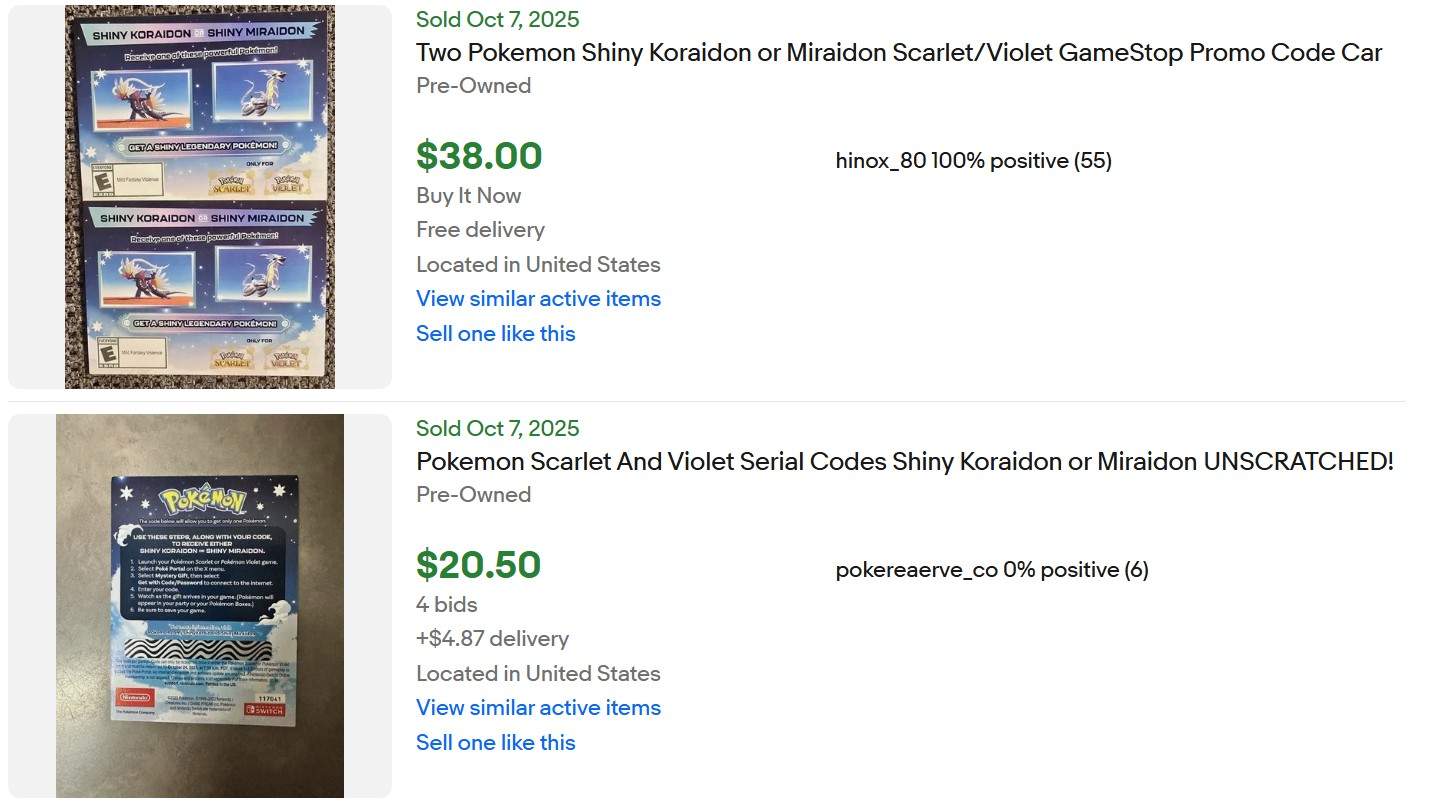Open seller hinox_80 feedback profile
The width and height of the screenshot is (1440, 810).
click(973, 161)
